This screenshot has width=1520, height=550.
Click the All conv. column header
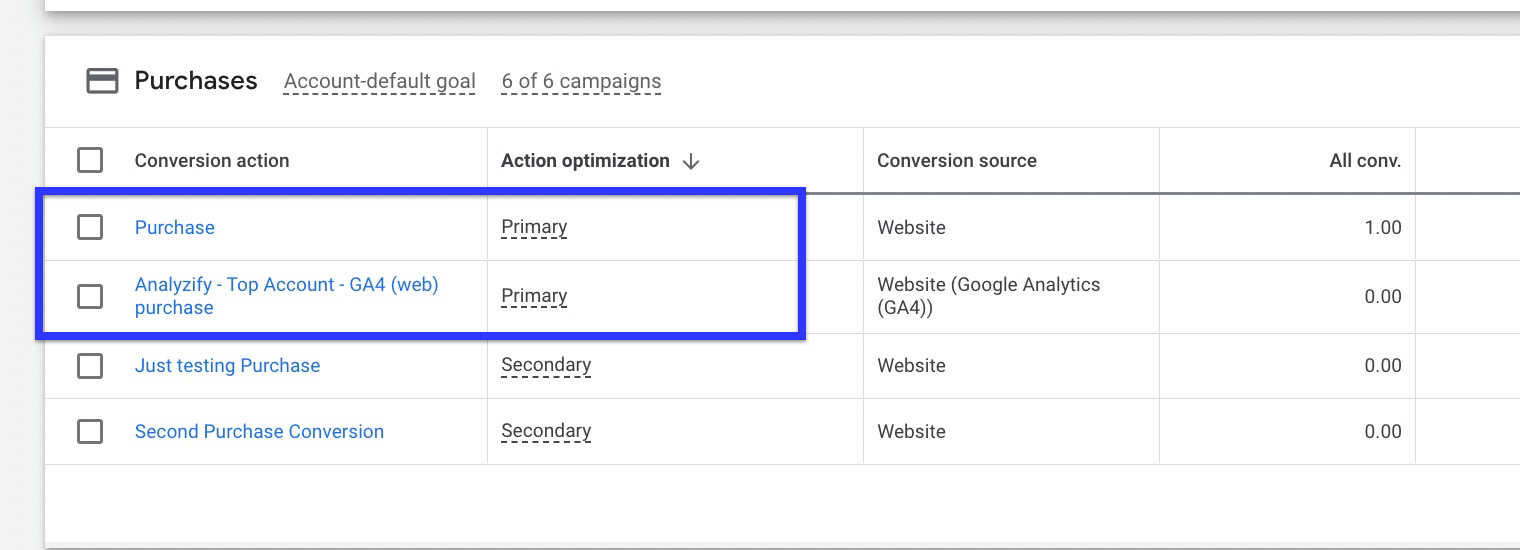pos(1365,161)
